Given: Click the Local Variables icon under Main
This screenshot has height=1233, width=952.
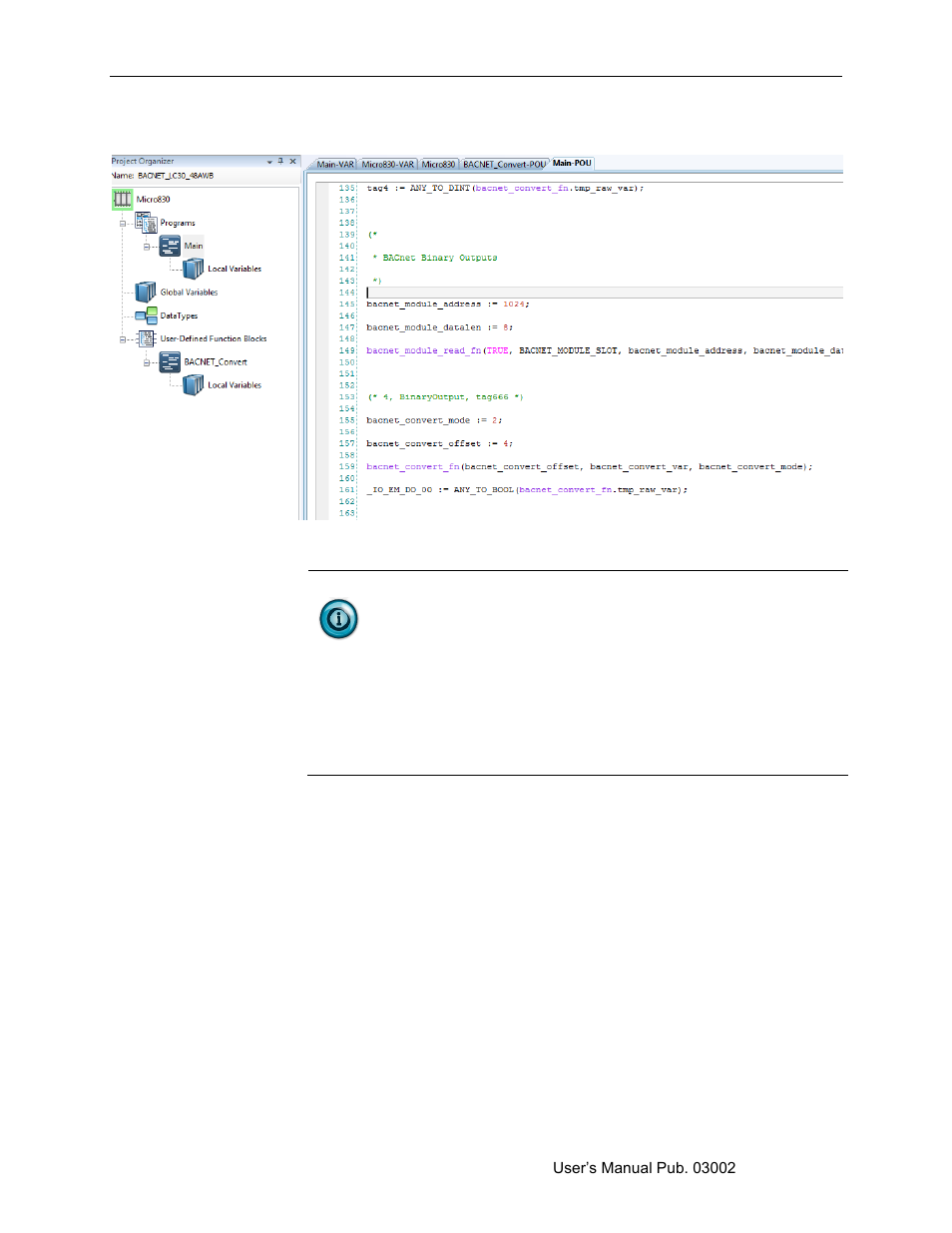Looking at the screenshot, I should (194, 269).
